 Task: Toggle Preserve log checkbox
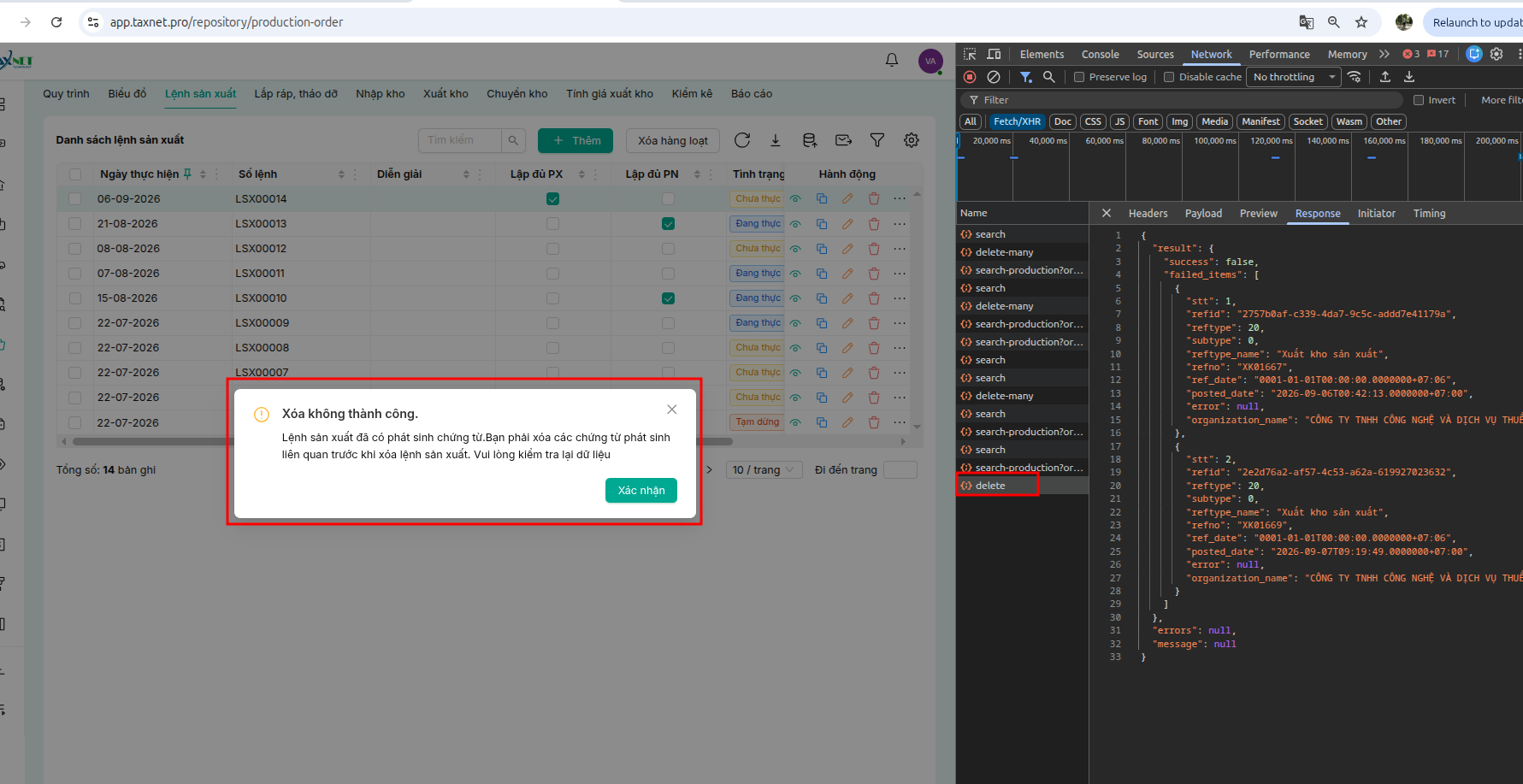click(1079, 77)
